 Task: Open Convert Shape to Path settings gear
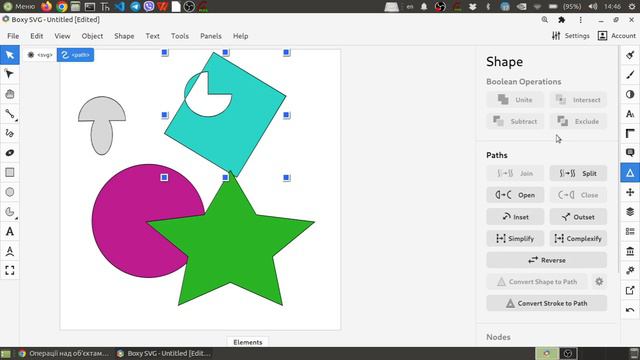pyautogui.click(x=599, y=282)
